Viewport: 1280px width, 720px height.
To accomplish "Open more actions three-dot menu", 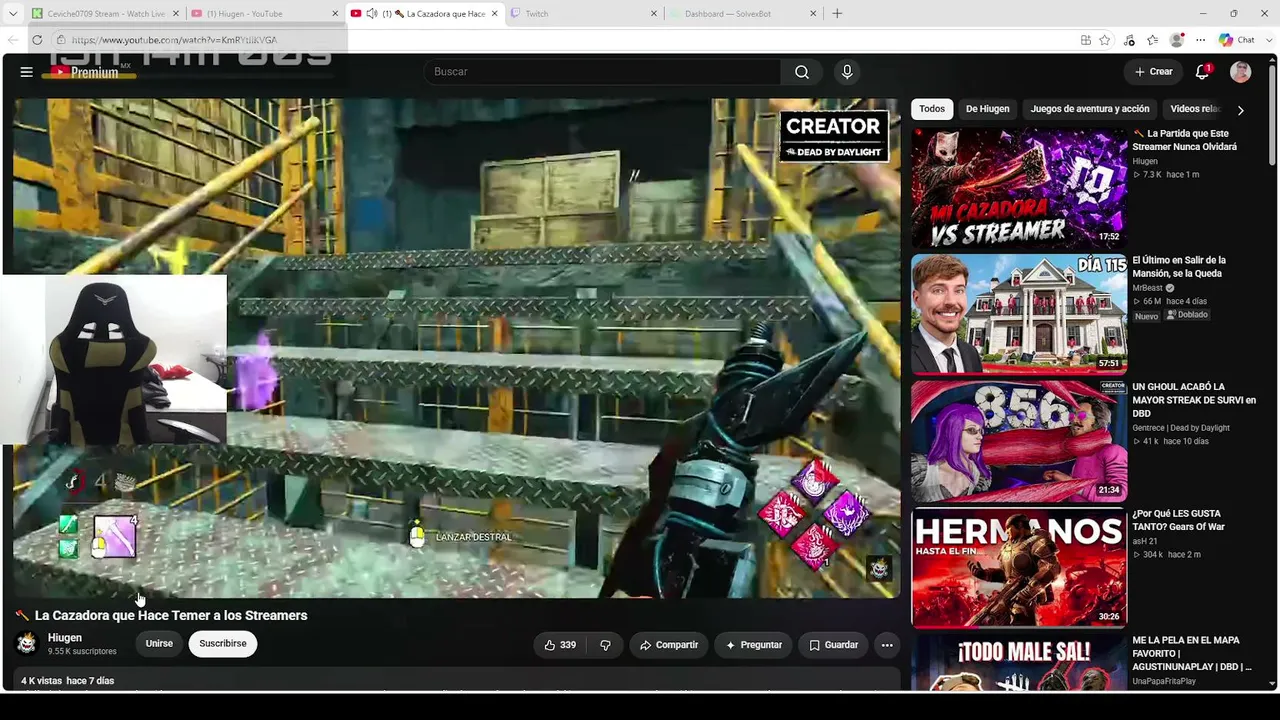I will pos(887,645).
